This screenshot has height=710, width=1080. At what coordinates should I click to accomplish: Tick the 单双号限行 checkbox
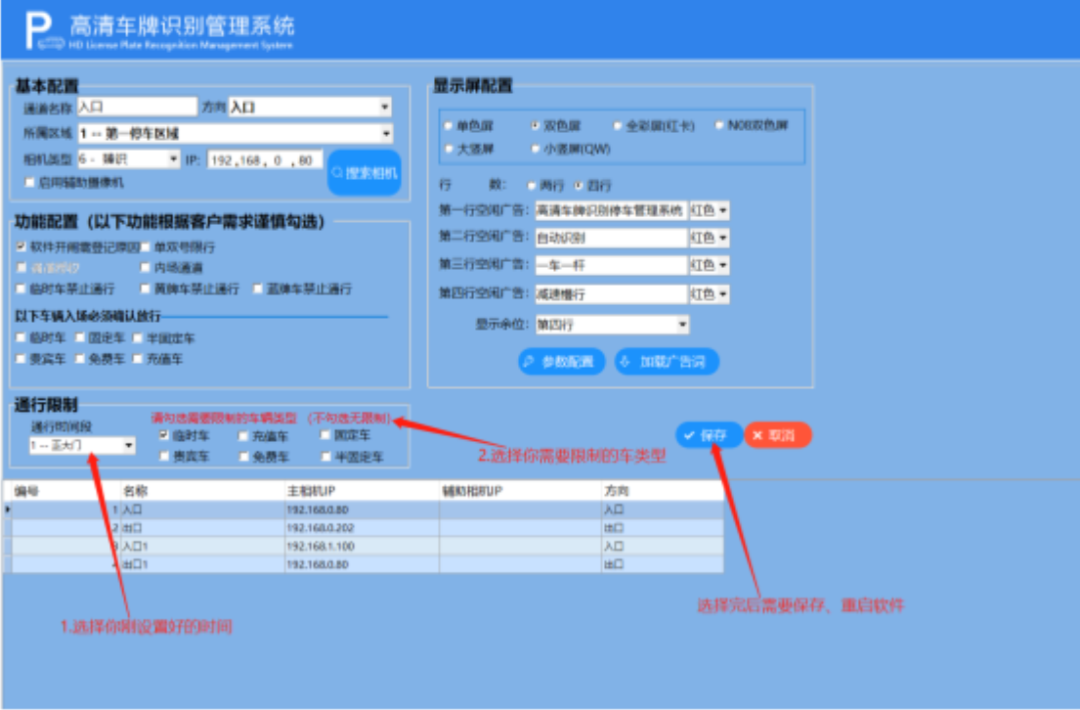[x=145, y=247]
